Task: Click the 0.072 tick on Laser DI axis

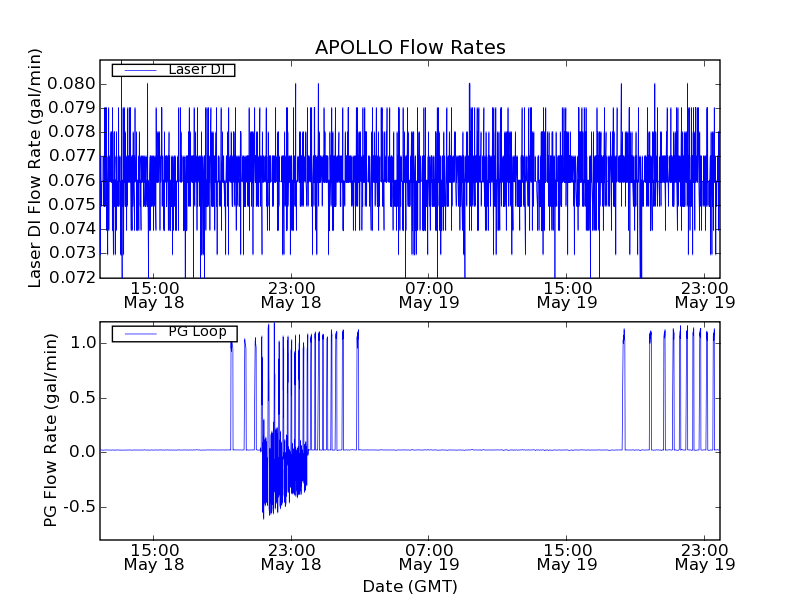Action: pos(73,277)
